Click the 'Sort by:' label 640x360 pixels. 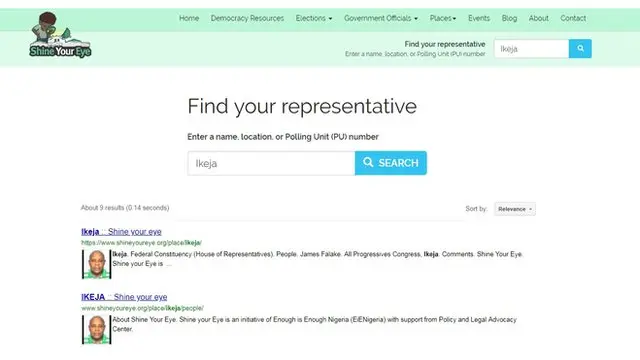476,209
